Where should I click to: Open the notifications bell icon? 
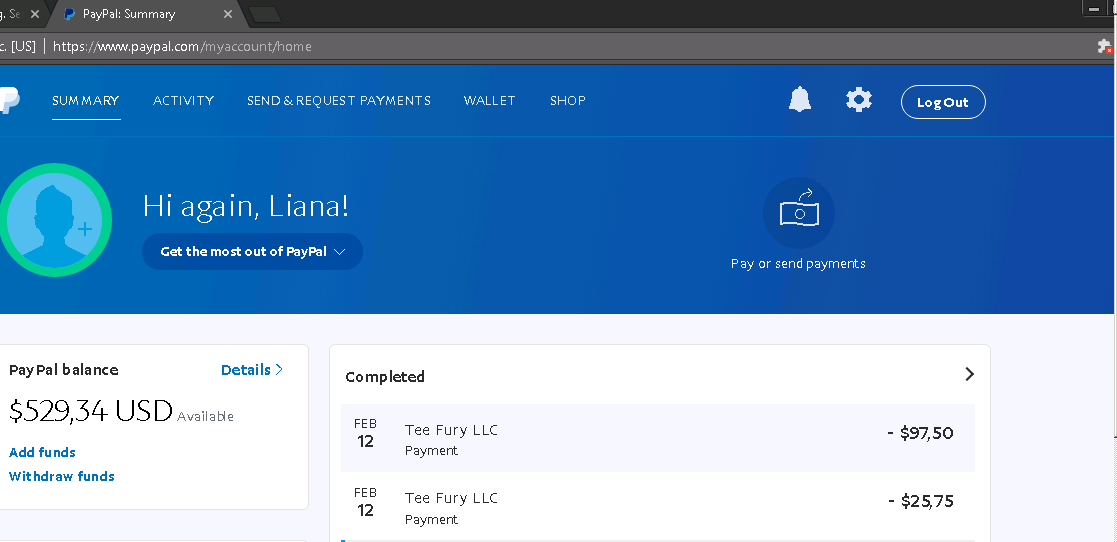pyautogui.click(x=800, y=100)
